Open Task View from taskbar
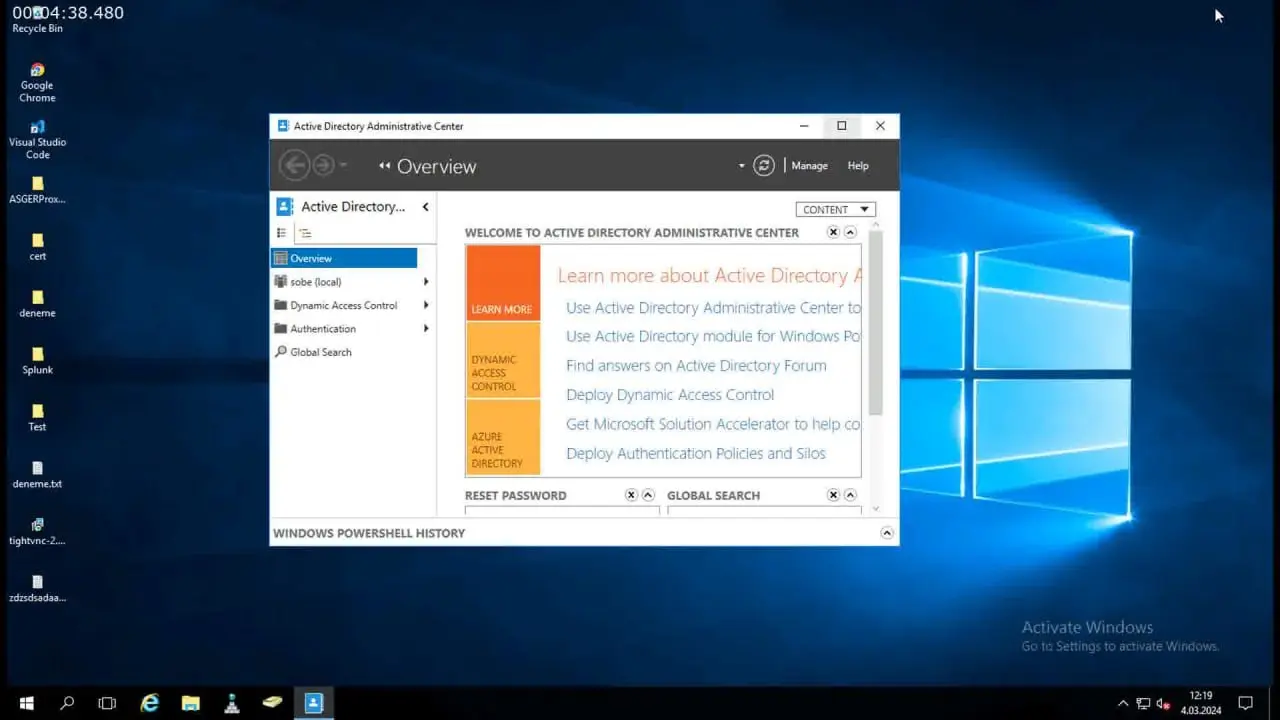 [107, 703]
